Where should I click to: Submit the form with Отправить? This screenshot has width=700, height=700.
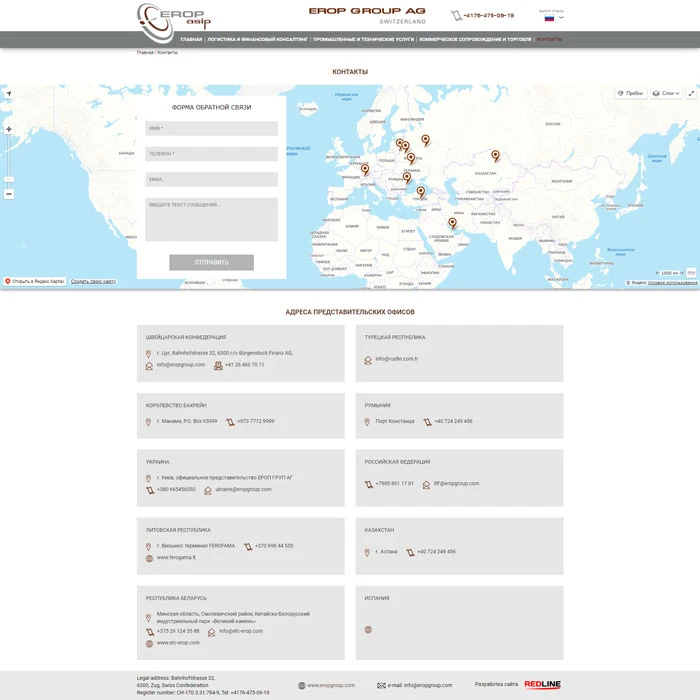pos(212,262)
